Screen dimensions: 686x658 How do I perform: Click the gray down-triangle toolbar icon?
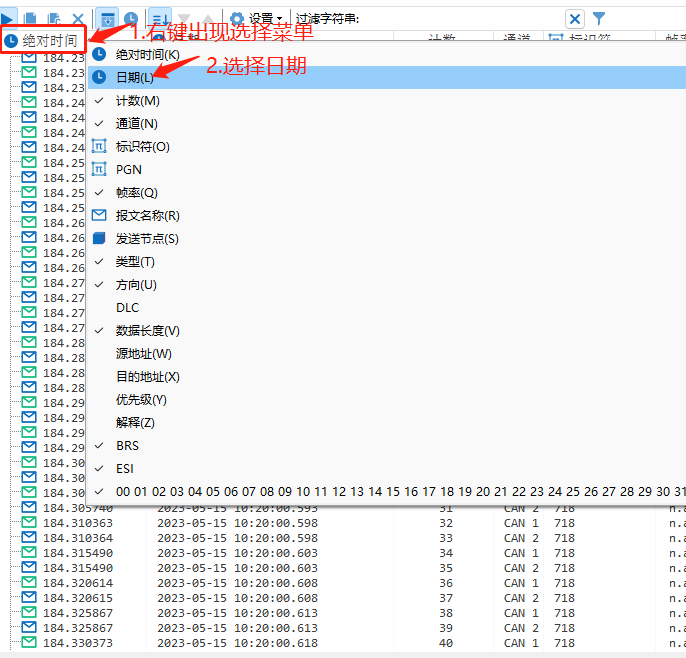184,19
